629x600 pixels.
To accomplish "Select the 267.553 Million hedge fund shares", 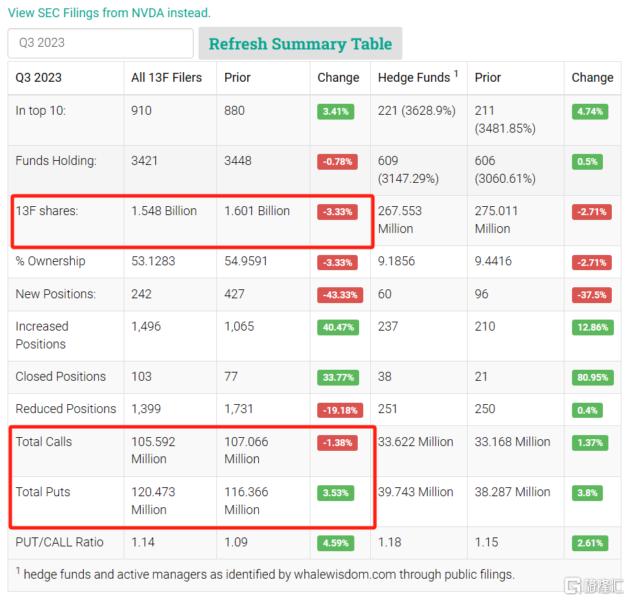I will pos(400,220).
